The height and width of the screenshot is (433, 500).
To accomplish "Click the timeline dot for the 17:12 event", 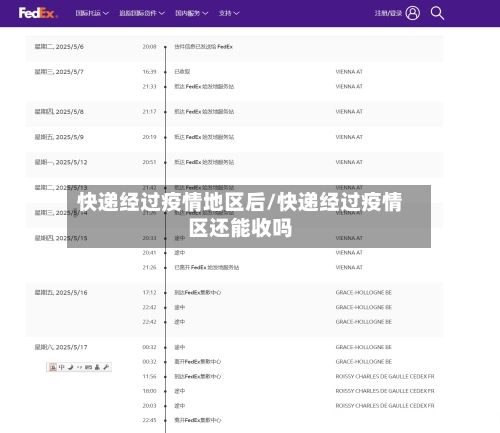I will tap(165, 293).
